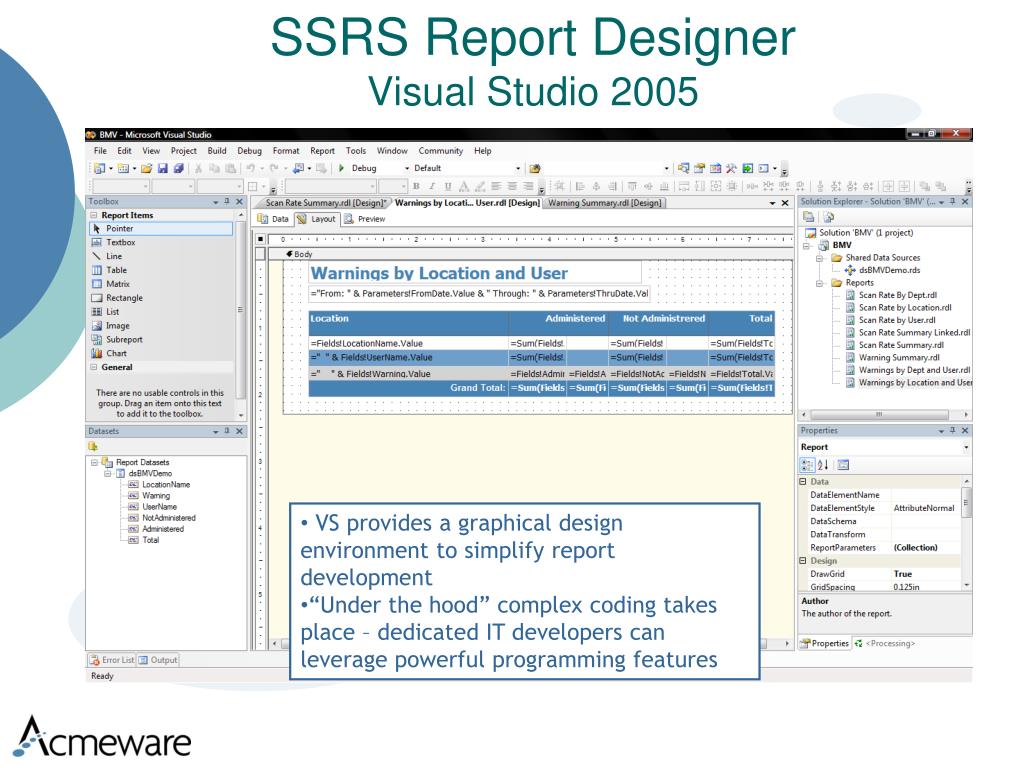Click the Alphabetical sort icon in Properties
The height and width of the screenshot is (768, 1024).
coord(823,465)
